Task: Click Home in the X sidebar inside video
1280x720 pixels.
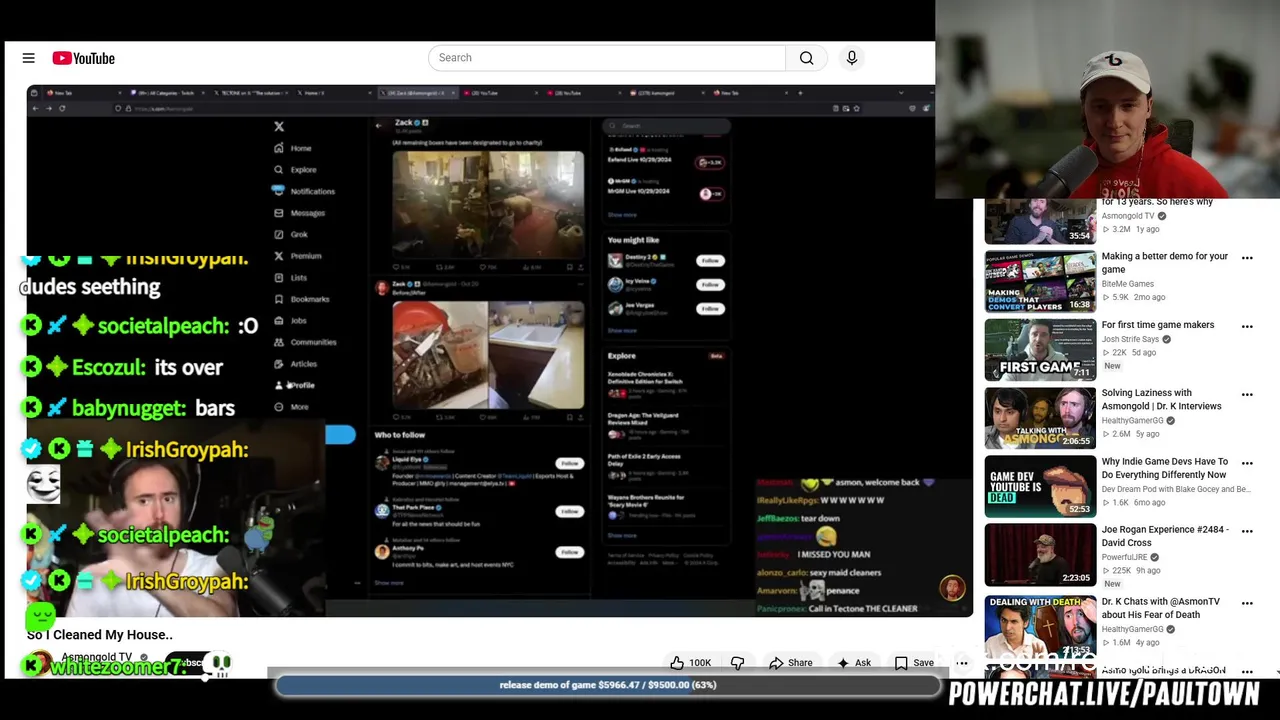Action: (x=293, y=148)
